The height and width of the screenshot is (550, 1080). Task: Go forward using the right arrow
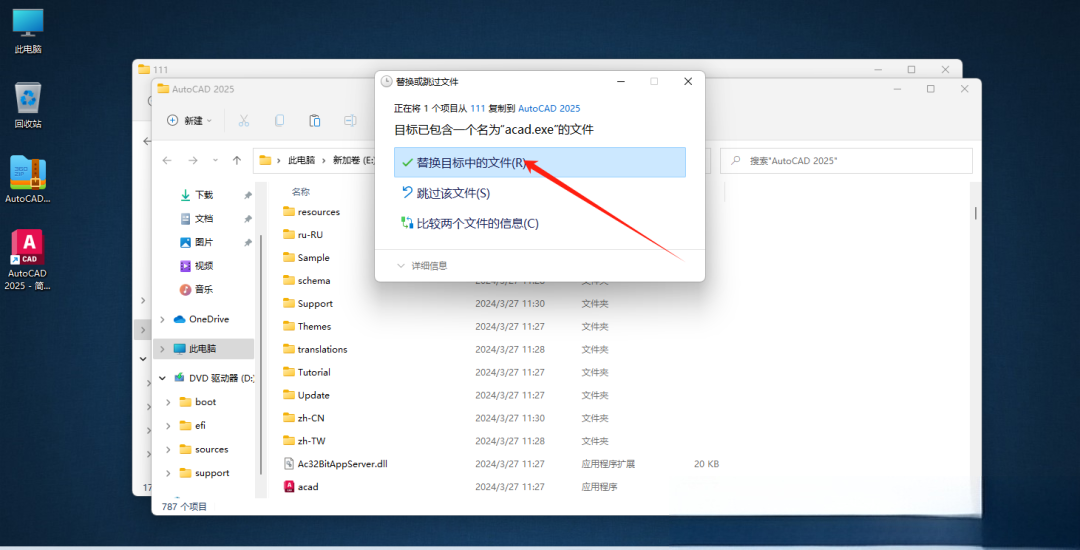(193, 160)
